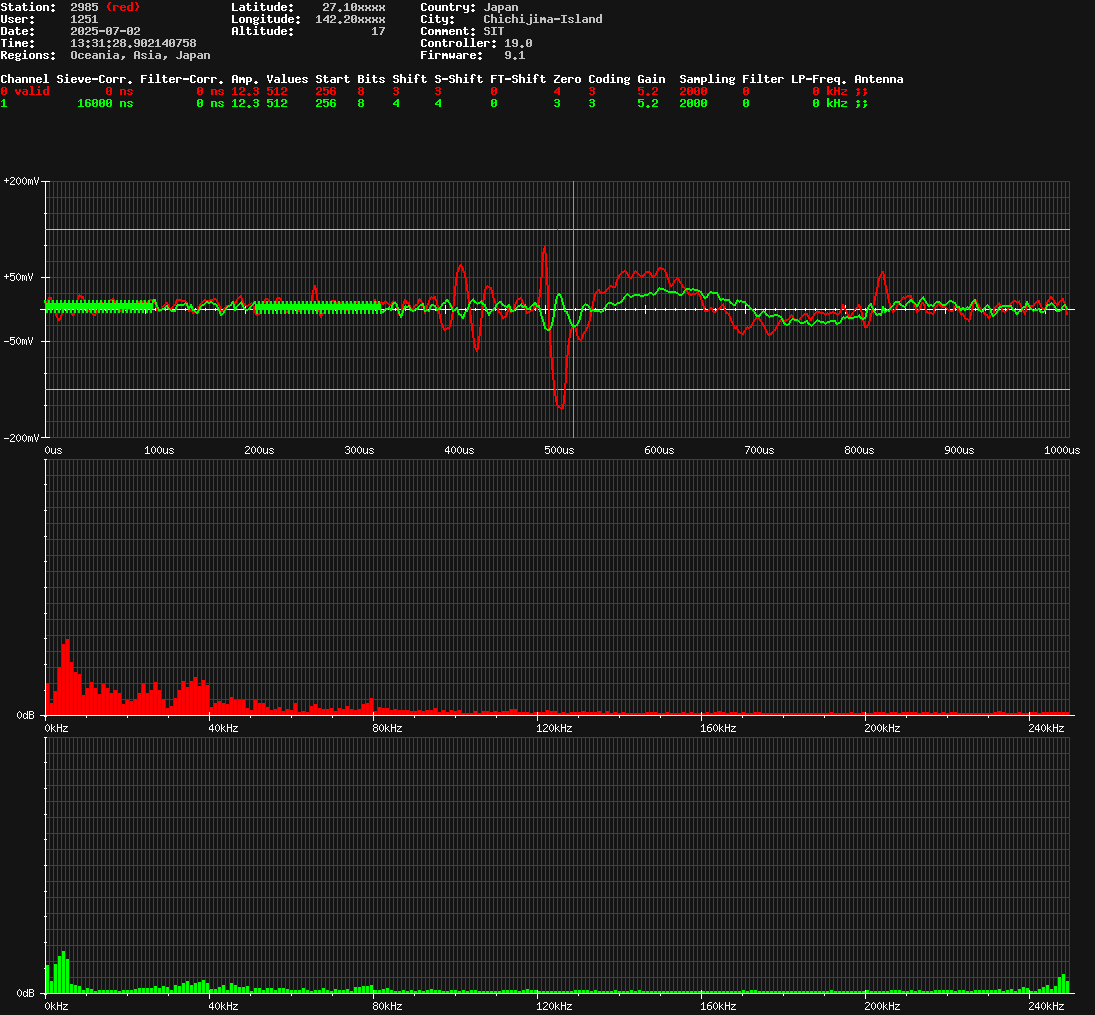Select the green '16000 ns' sieve correction value
Viewport: 1095px width, 1015px height.
pyautogui.click(x=105, y=103)
